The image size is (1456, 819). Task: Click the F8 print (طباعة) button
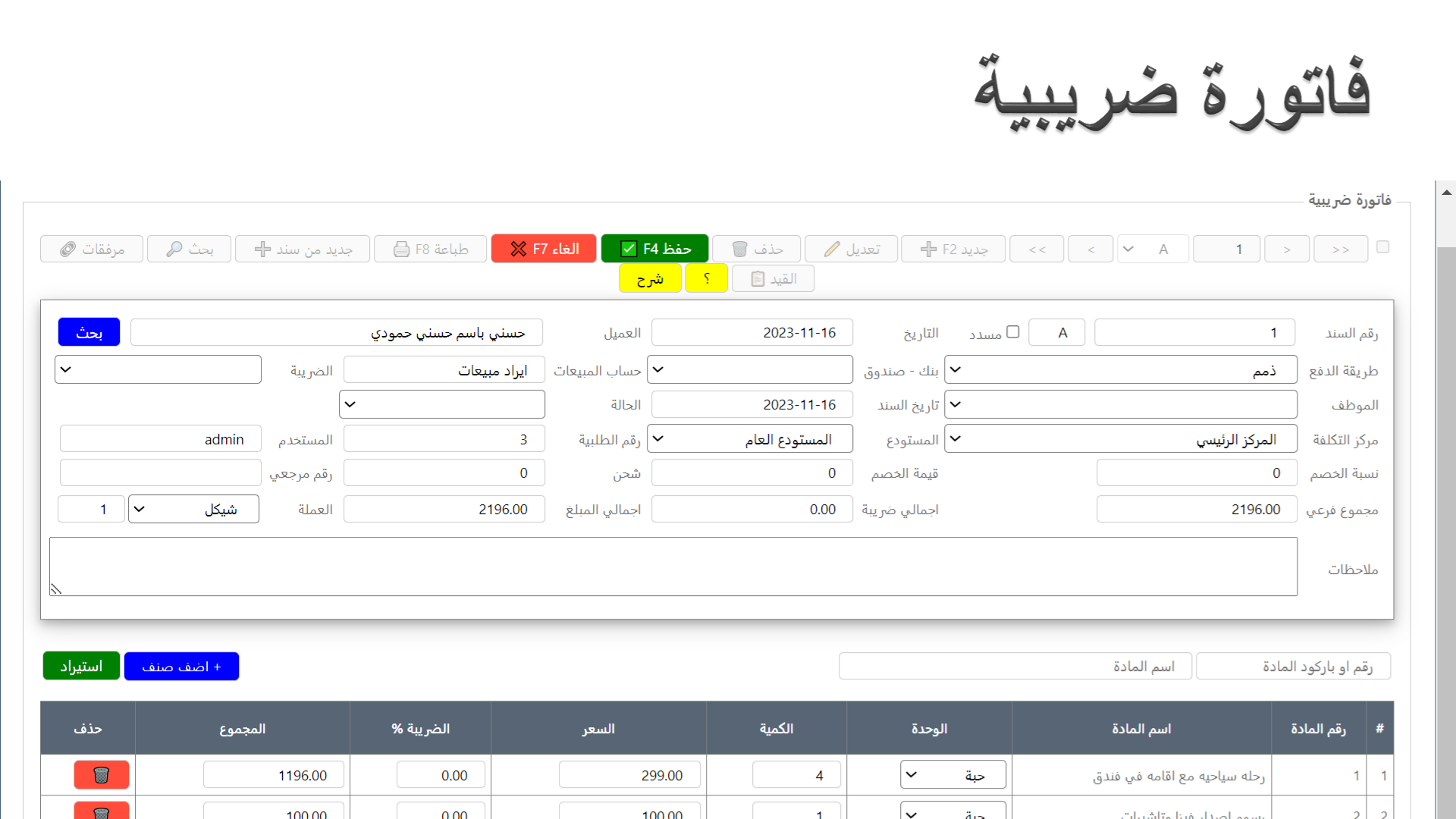click(430, 249)
